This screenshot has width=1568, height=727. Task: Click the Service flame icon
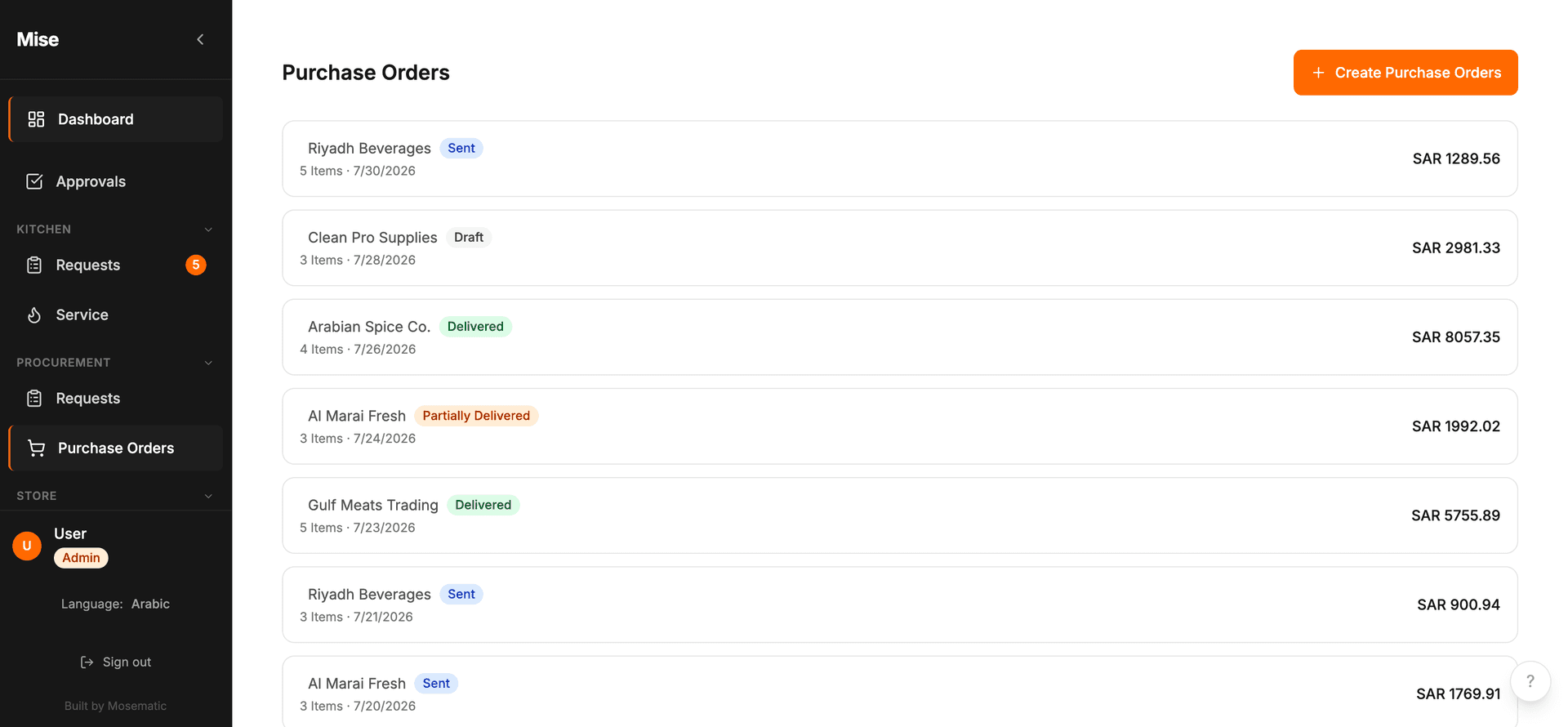click(34, 314)
